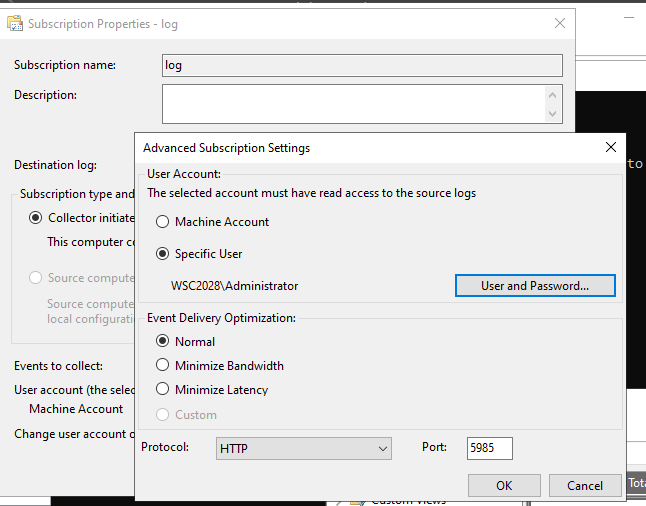This screenshot has width=646, height=506.
Task: Click into the Port field
Action: click(x=489, y=448)
